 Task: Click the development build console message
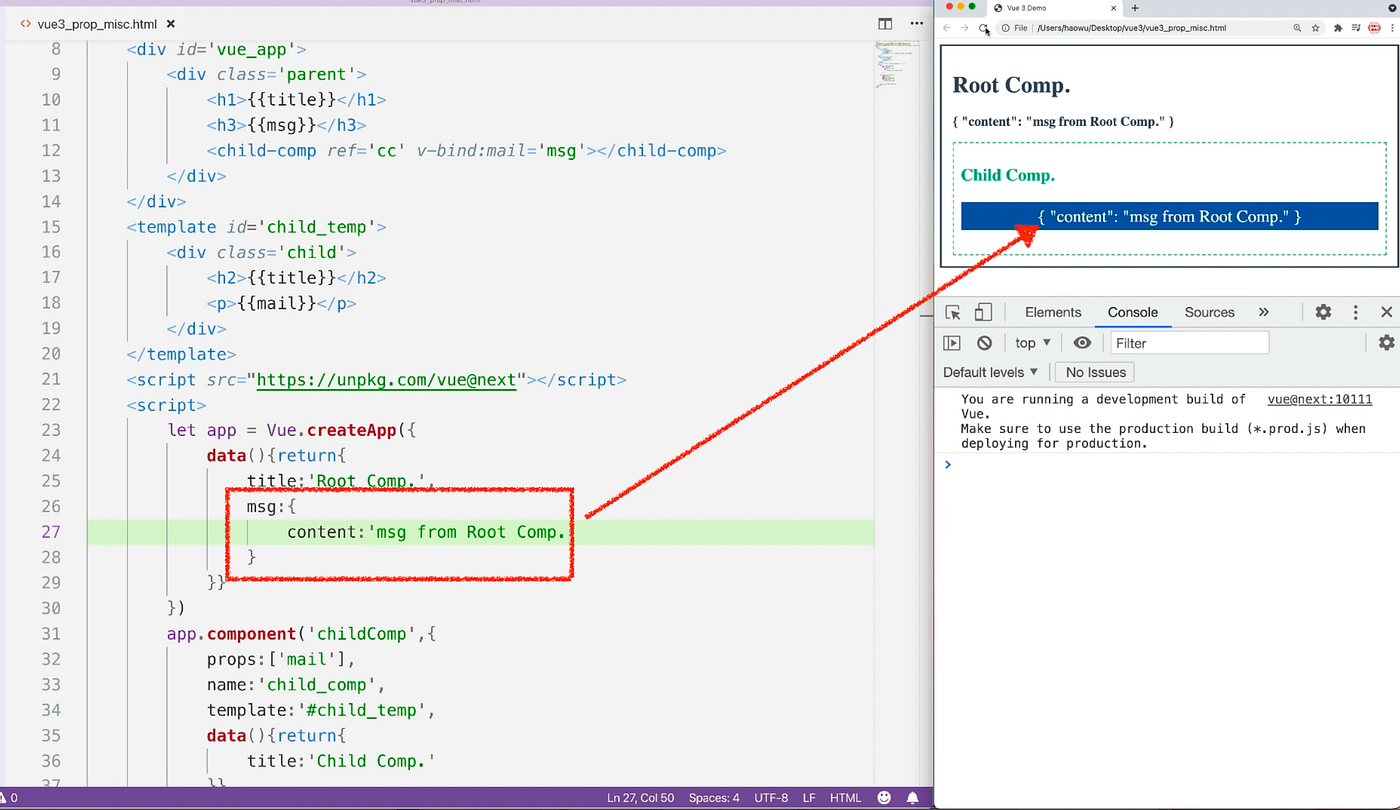click(1163, 421)
